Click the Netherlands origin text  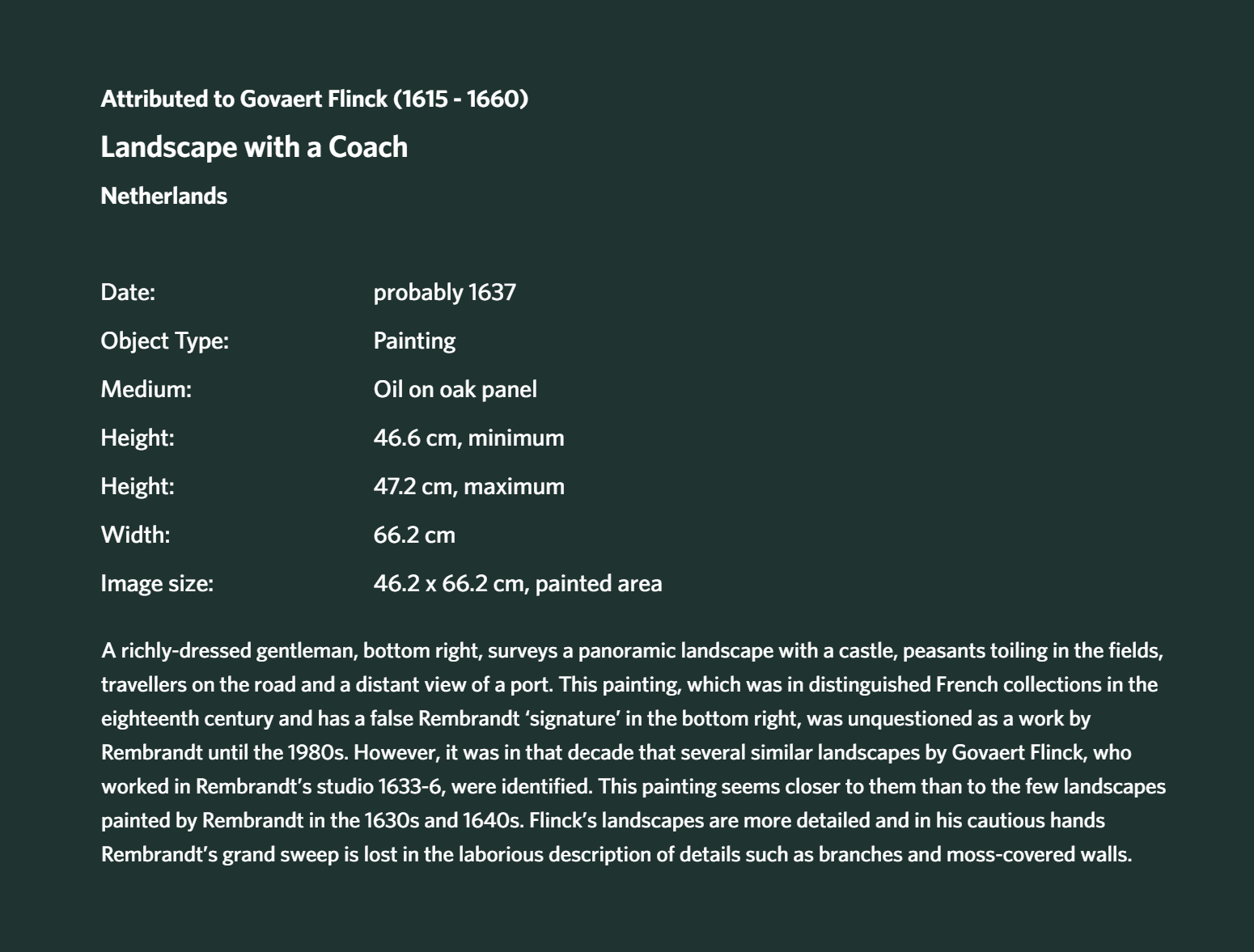pos(163,196)
